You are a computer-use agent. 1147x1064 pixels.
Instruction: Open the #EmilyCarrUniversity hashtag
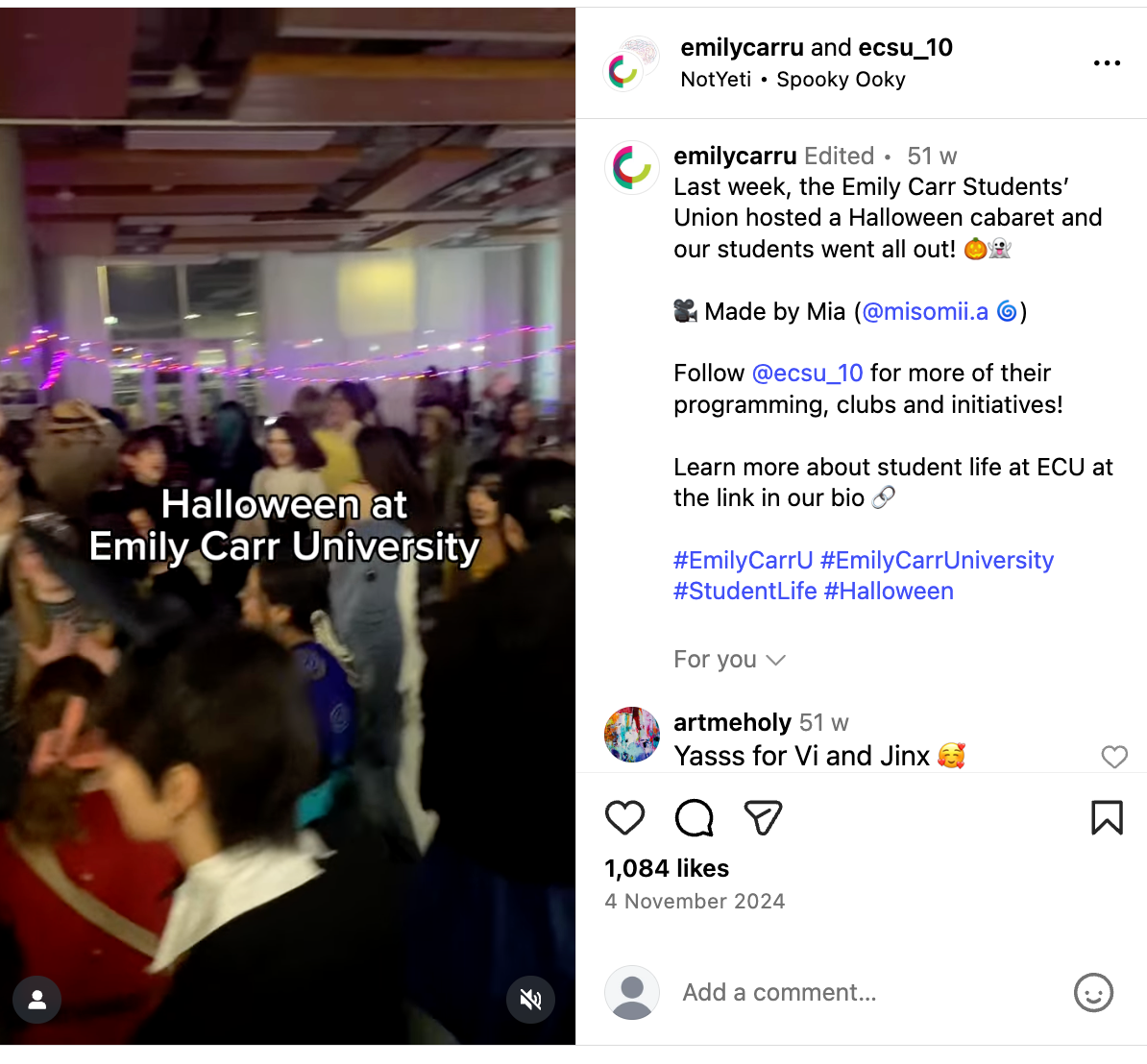tap(937, 560)
